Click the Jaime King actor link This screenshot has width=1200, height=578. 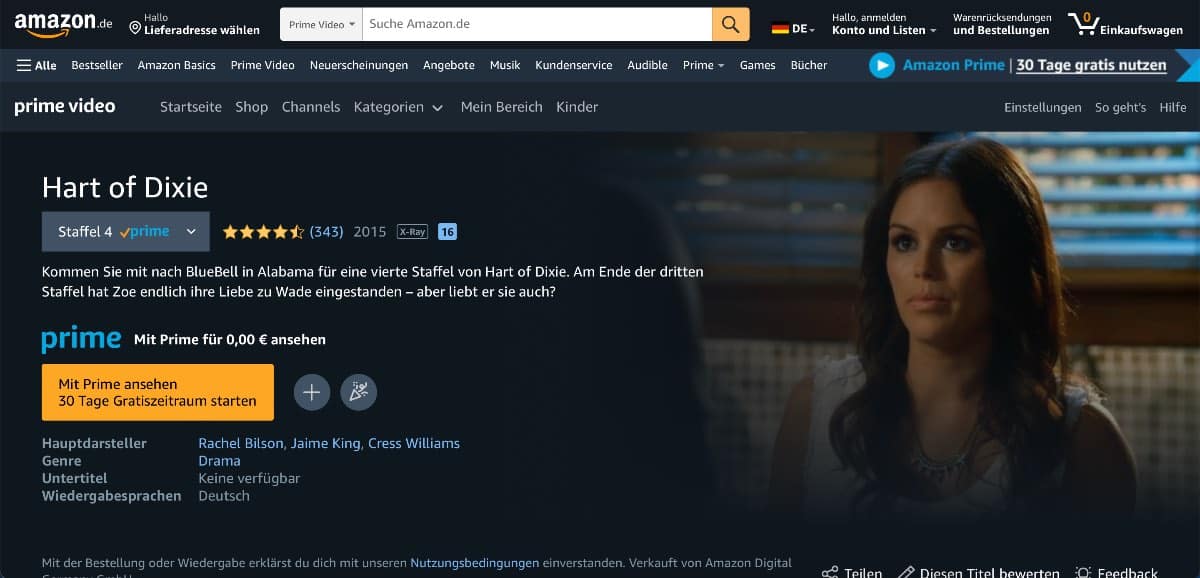(x=326, y=443)
